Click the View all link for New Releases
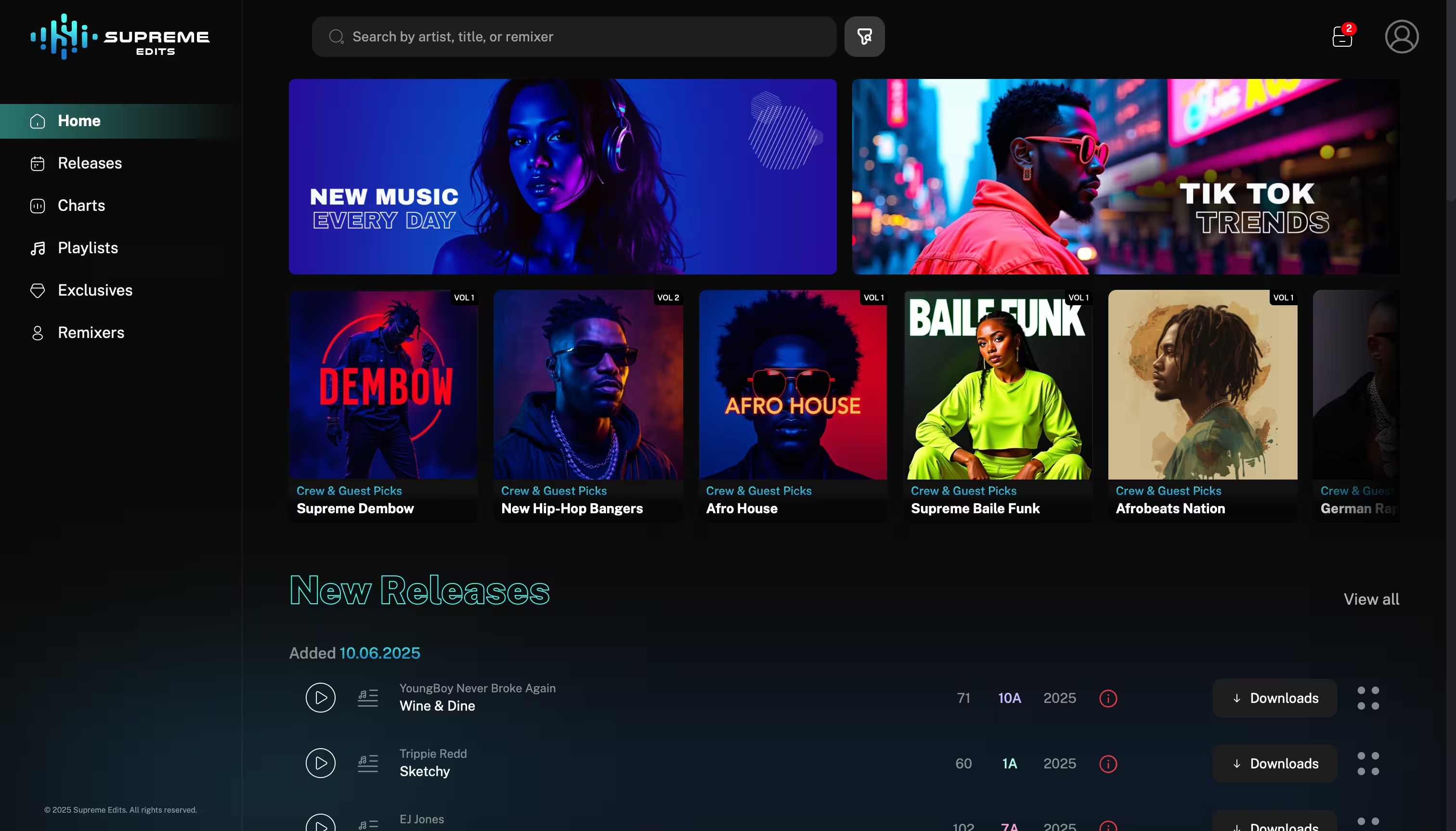The width and height of the screenshot is (1456, 831). [1370, 599]
